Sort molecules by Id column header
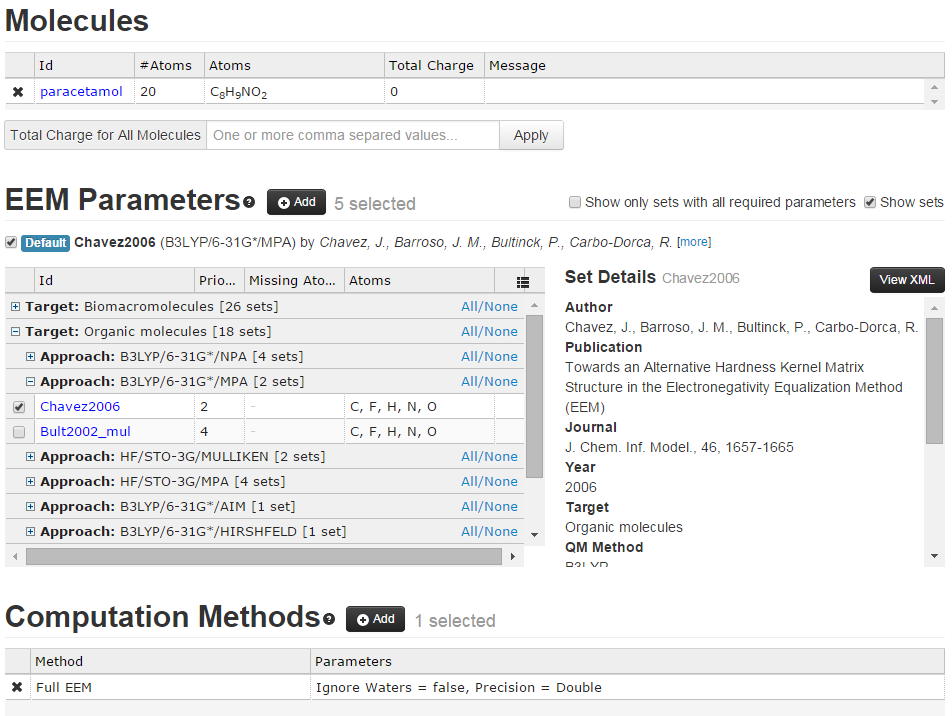The height and width of the screenshot is (716, 952). point(84,65)
